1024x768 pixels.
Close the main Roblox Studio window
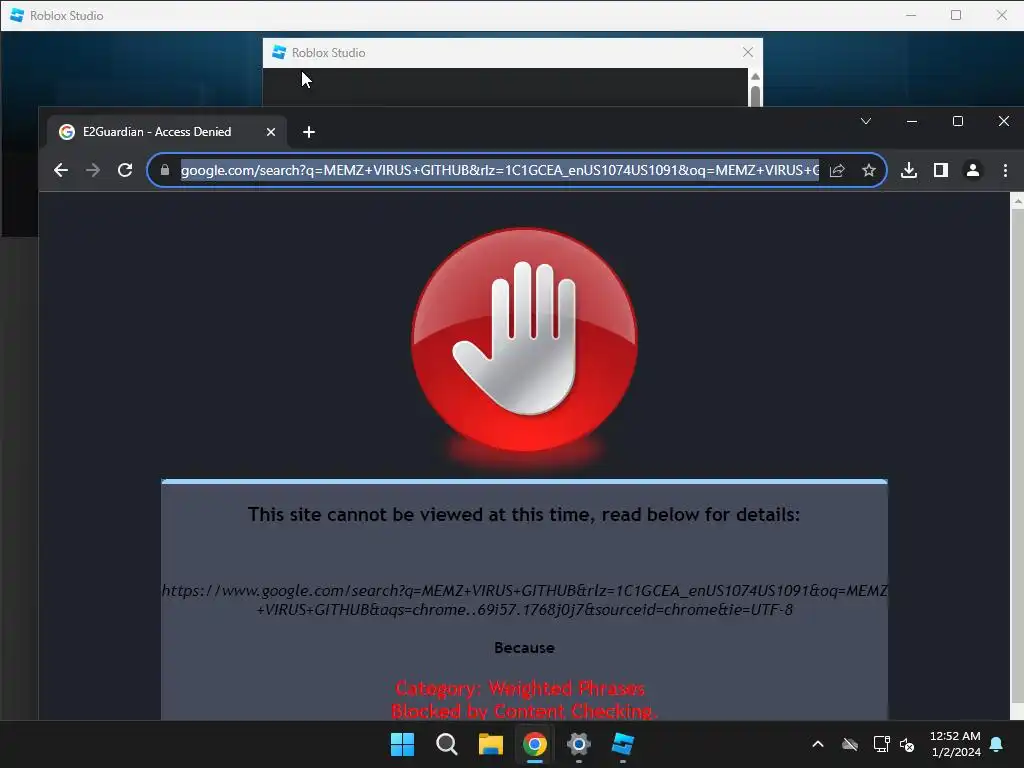(x=1002, y=15)
